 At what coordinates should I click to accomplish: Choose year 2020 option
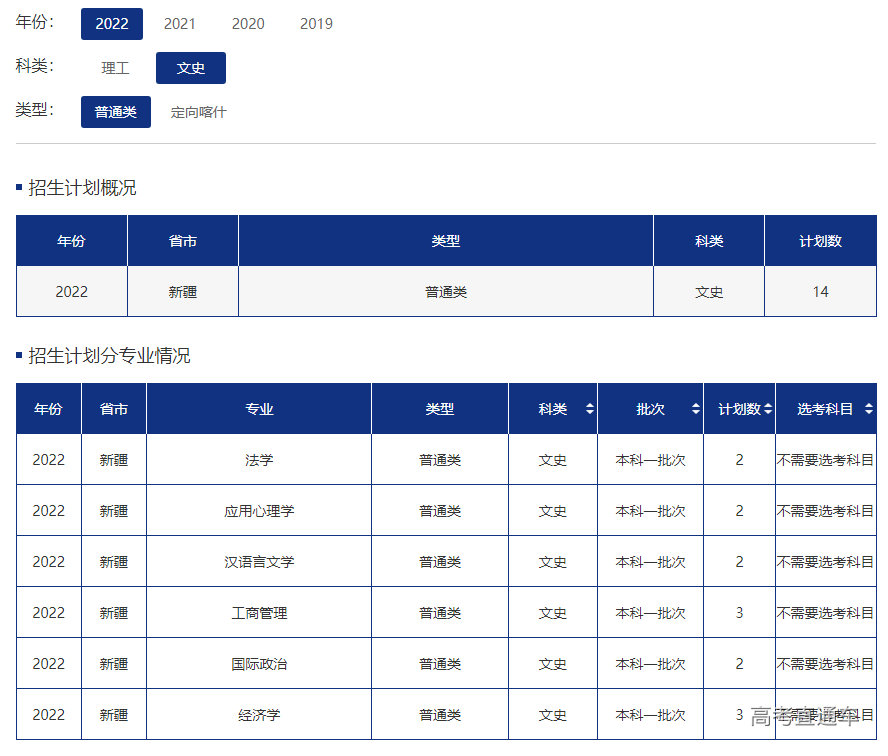[x=248, y=24]
